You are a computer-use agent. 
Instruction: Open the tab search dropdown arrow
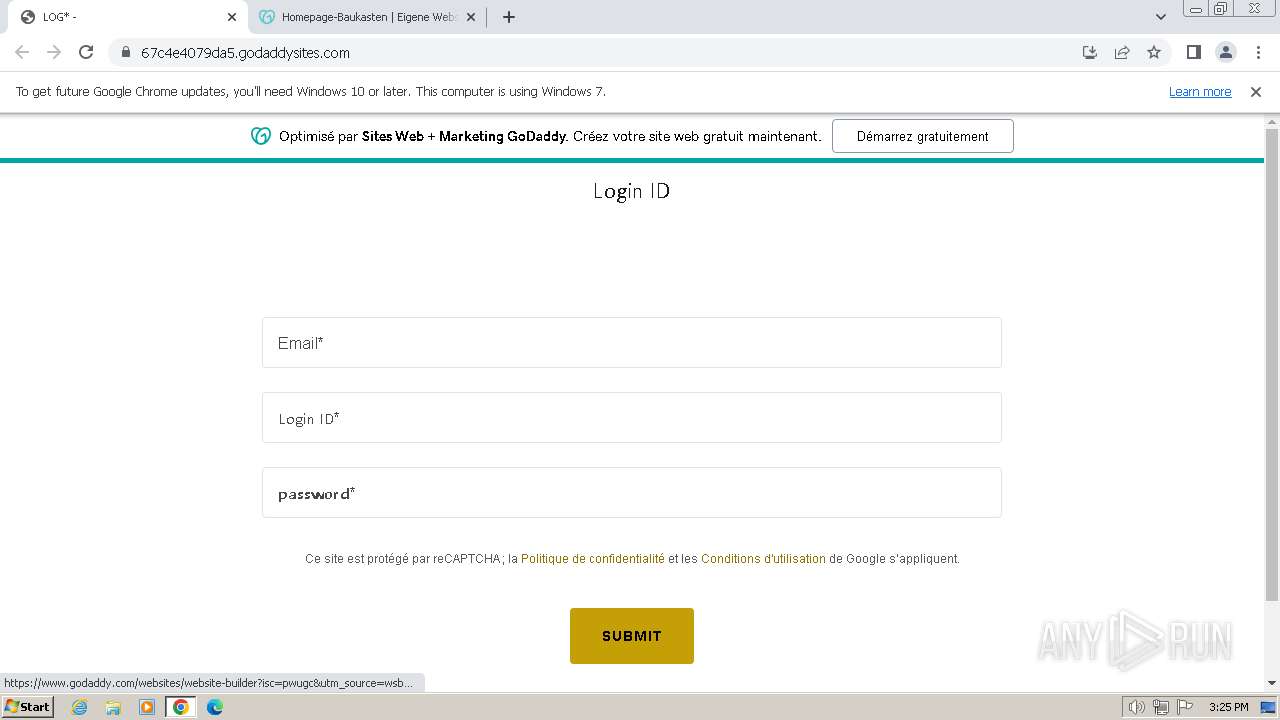[1160, 17]
